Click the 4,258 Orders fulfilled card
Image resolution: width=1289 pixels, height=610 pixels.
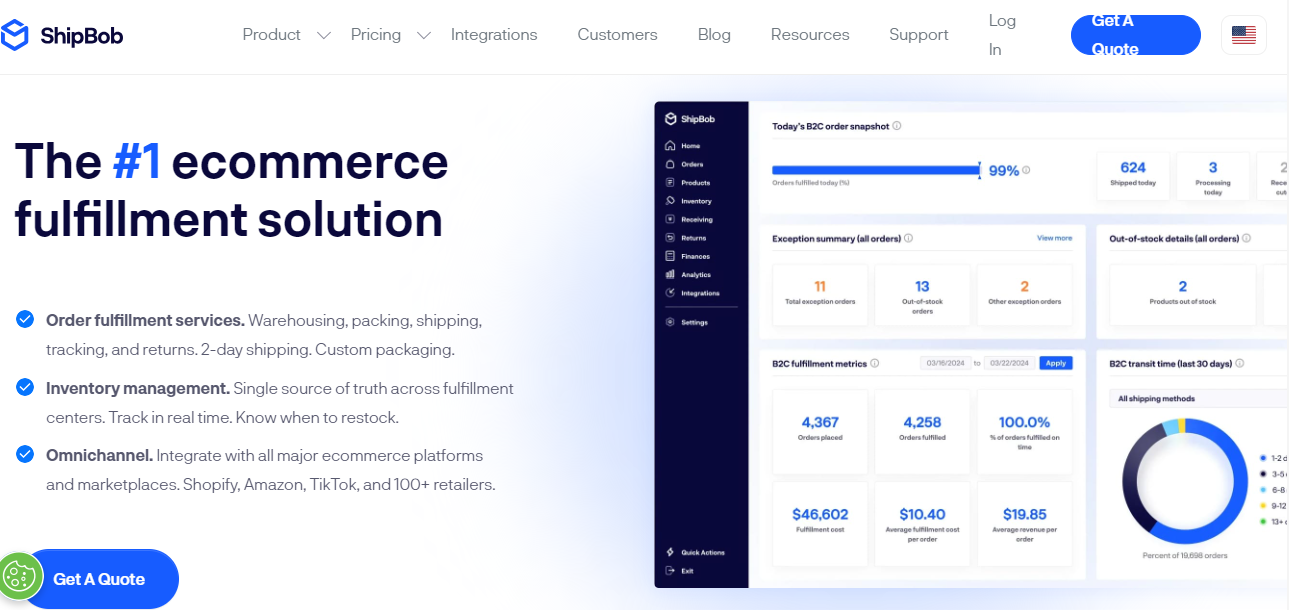coord(922,430)
